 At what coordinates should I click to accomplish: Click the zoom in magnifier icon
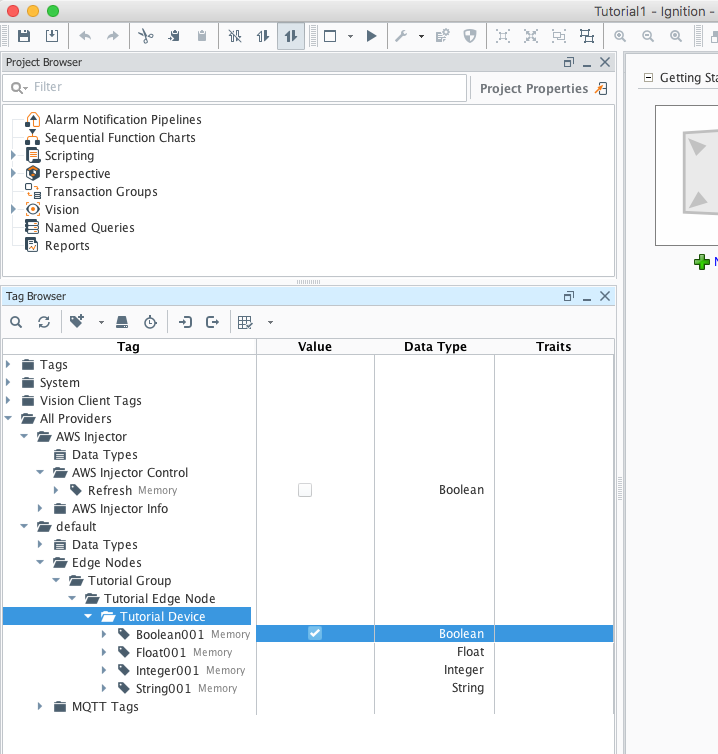click(620, 36)
